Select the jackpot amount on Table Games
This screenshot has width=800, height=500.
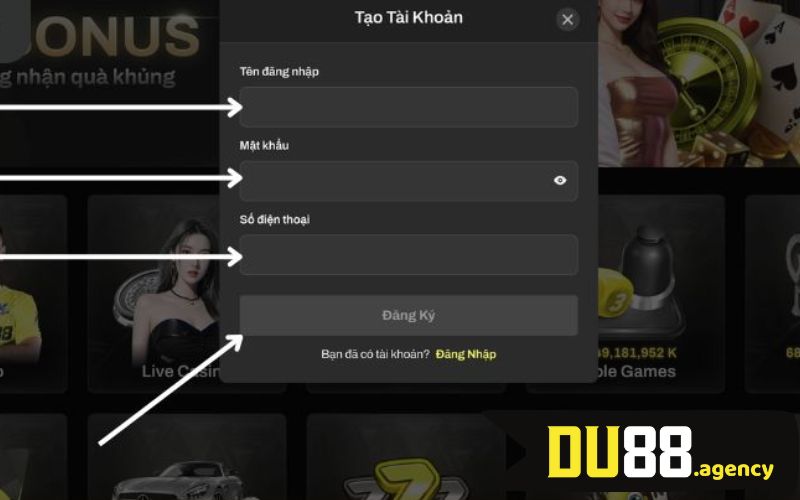coord(637,353)
